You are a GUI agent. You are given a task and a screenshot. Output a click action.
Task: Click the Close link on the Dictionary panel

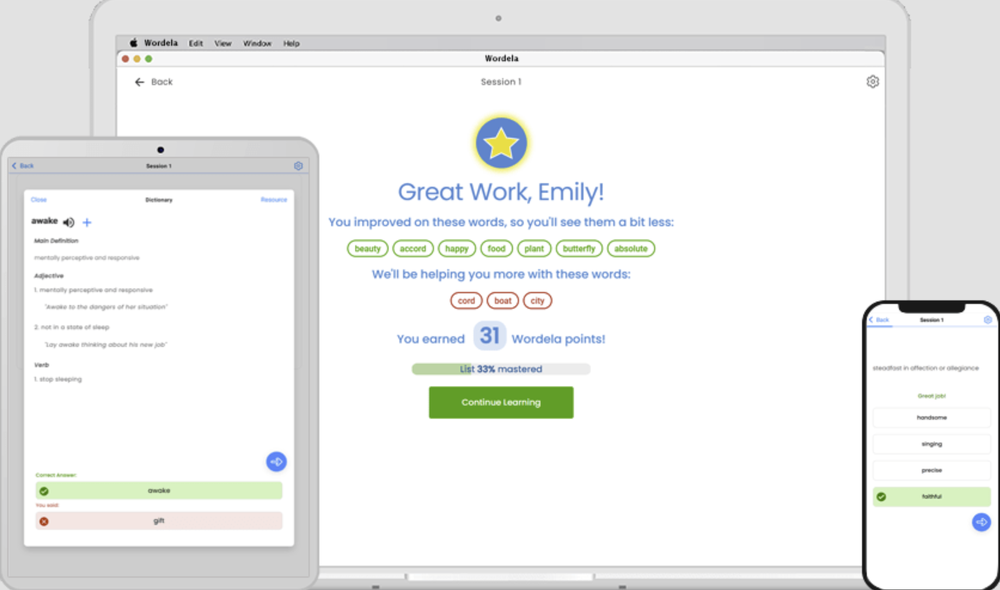click(x=38, y=199)
